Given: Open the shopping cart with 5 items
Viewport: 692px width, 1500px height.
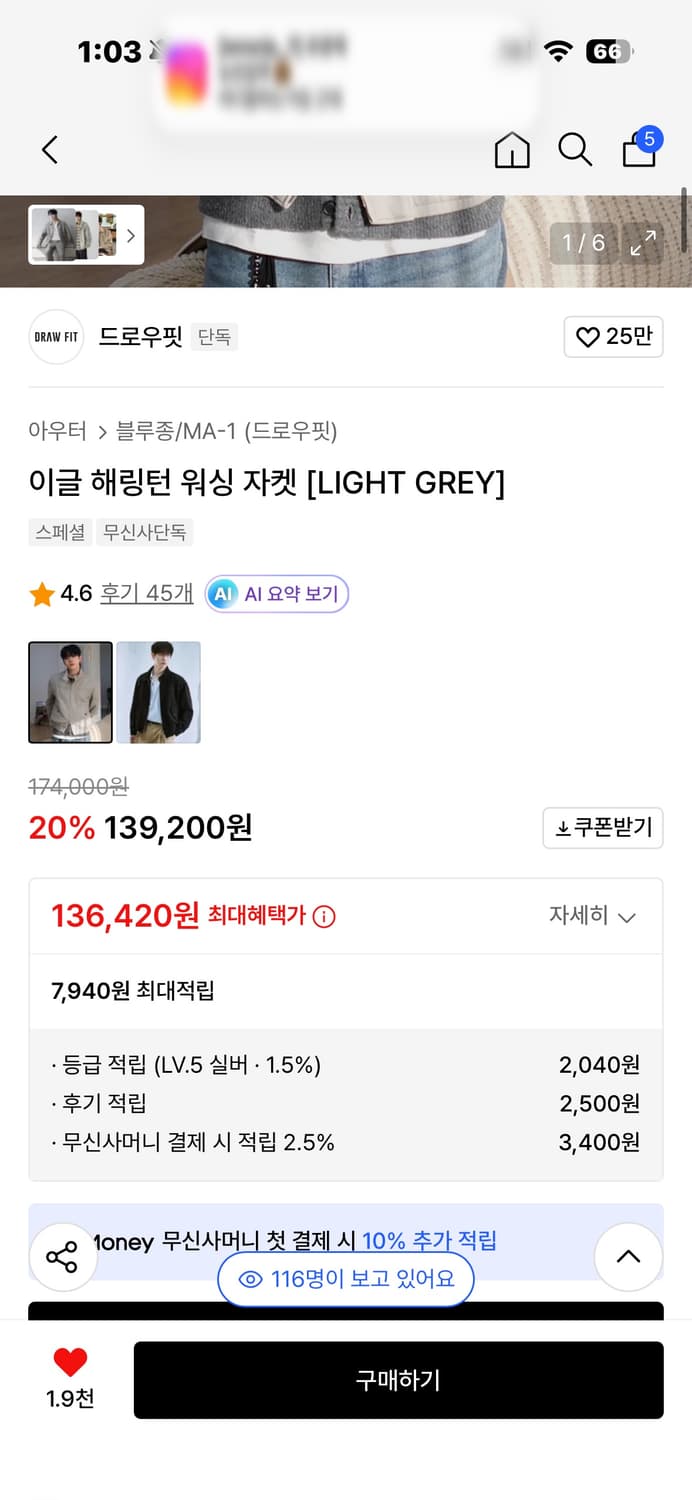Looking at the screenshot, I should click(638, 152).
